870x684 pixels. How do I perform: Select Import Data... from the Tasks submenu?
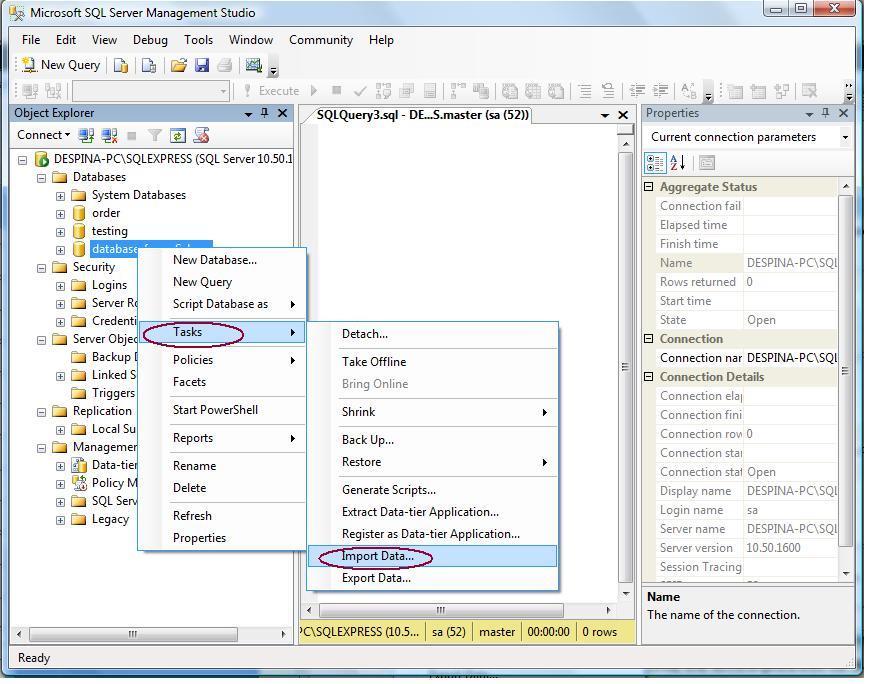coord(432,556)
